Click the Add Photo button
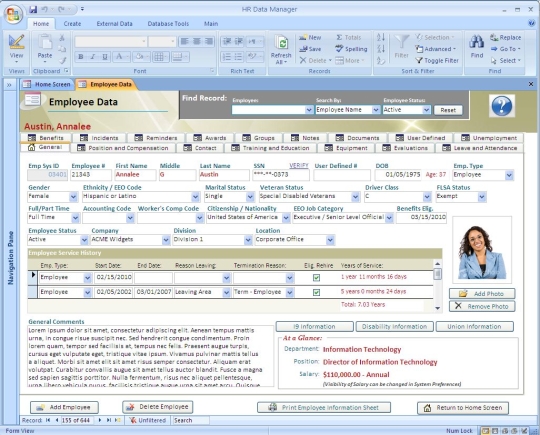The width and height of the screenshot is (540, 435). (x=482, y=294)
